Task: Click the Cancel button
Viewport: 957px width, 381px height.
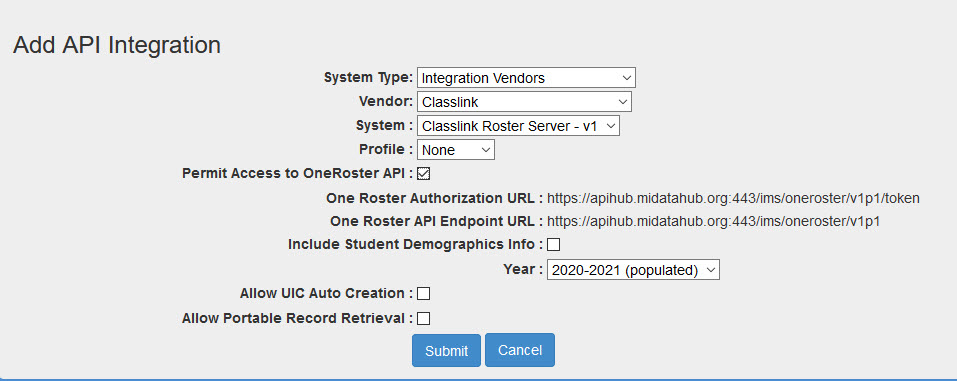Action: point(520,350)
